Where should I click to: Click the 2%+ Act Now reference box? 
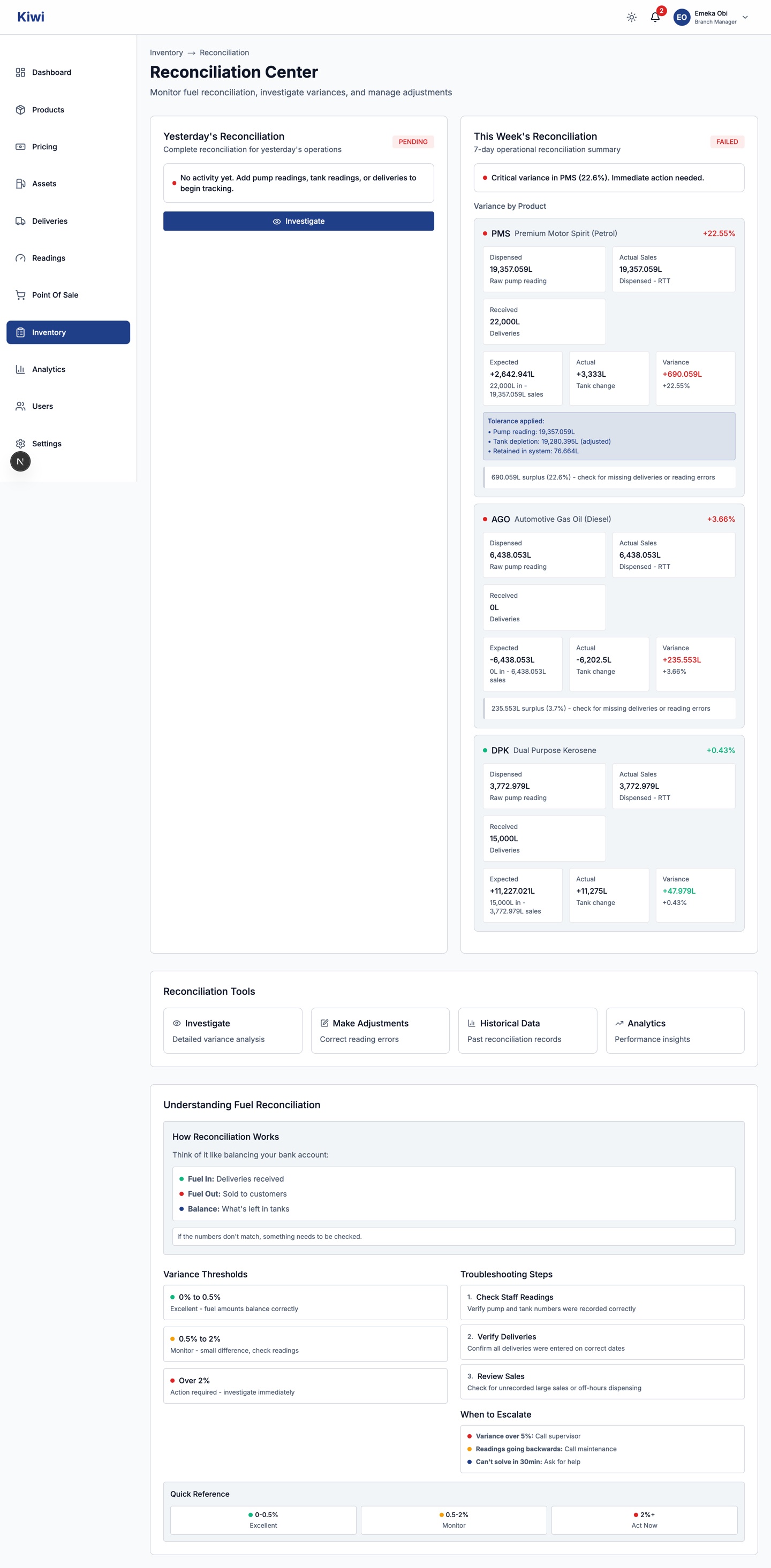(x=644, y=1520)
